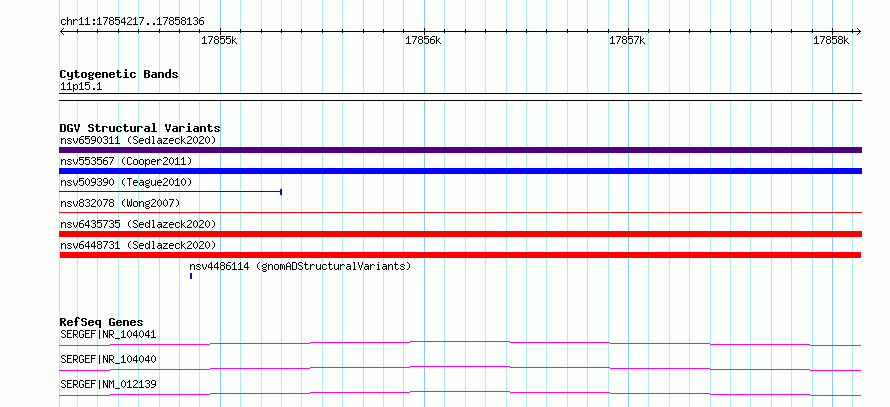Open the nsv6448731 (Sedlazeck2020) variant label
Screen dimensions: 890x407
coord(138,245)
